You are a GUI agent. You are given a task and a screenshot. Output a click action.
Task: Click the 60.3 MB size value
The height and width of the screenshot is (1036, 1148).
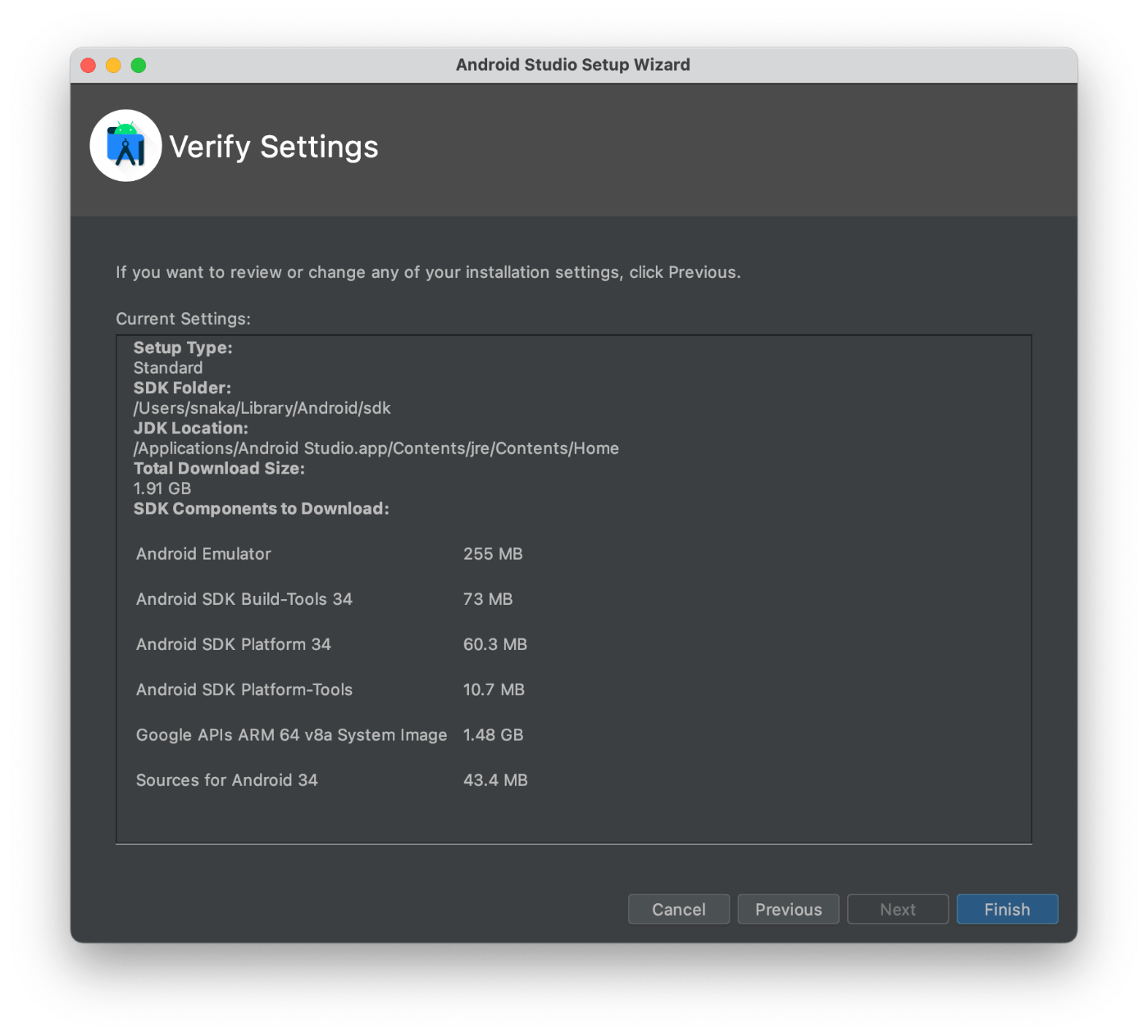(x=495, y=644)
